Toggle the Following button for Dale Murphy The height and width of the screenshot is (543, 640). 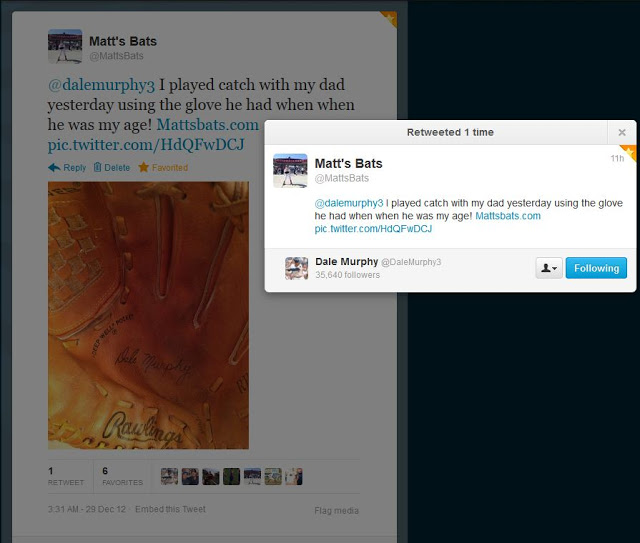596,268
